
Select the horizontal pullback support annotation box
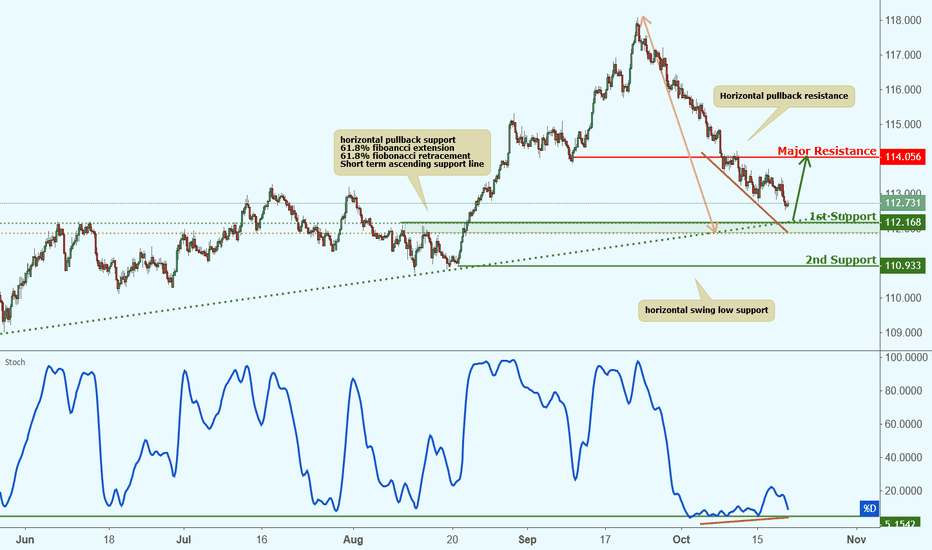point(412,152)
